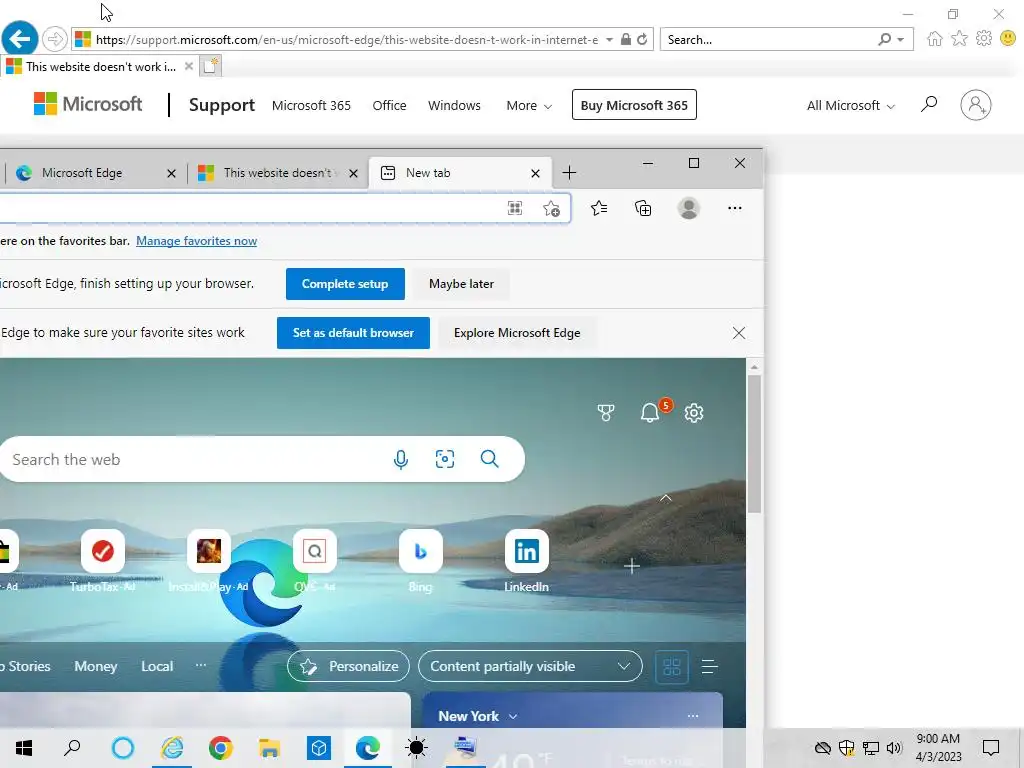Open Manage favorites now link
Viewport: 1024px width, 768px height.
tap(196, 241)
